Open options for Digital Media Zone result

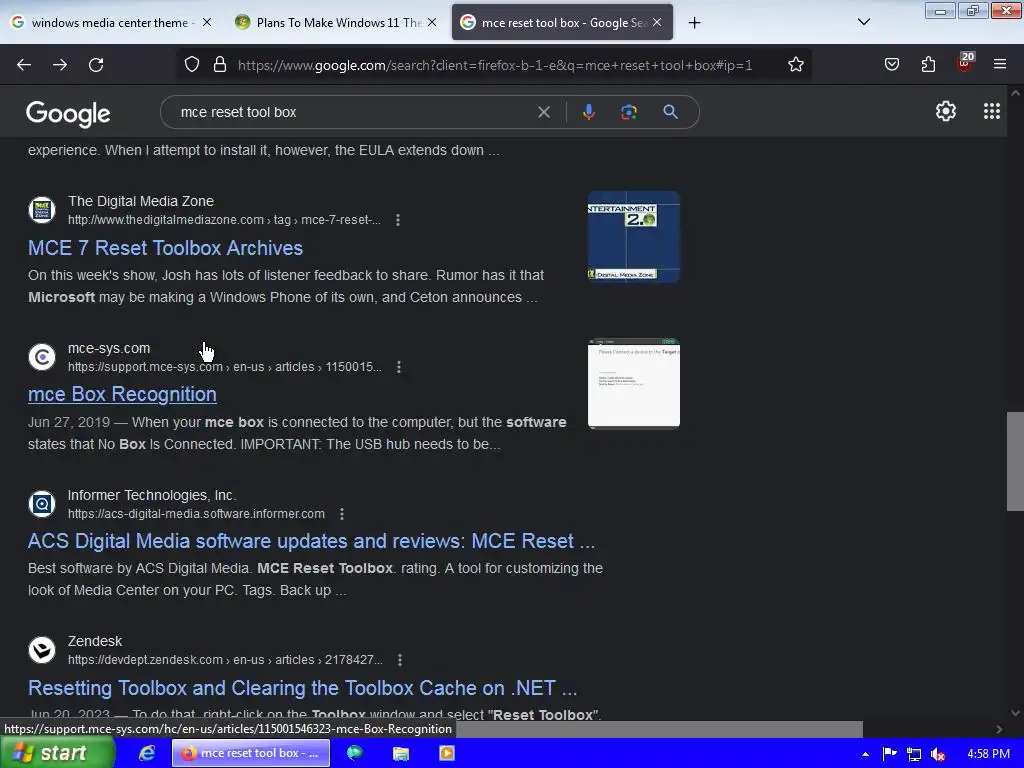click(398, 220)
